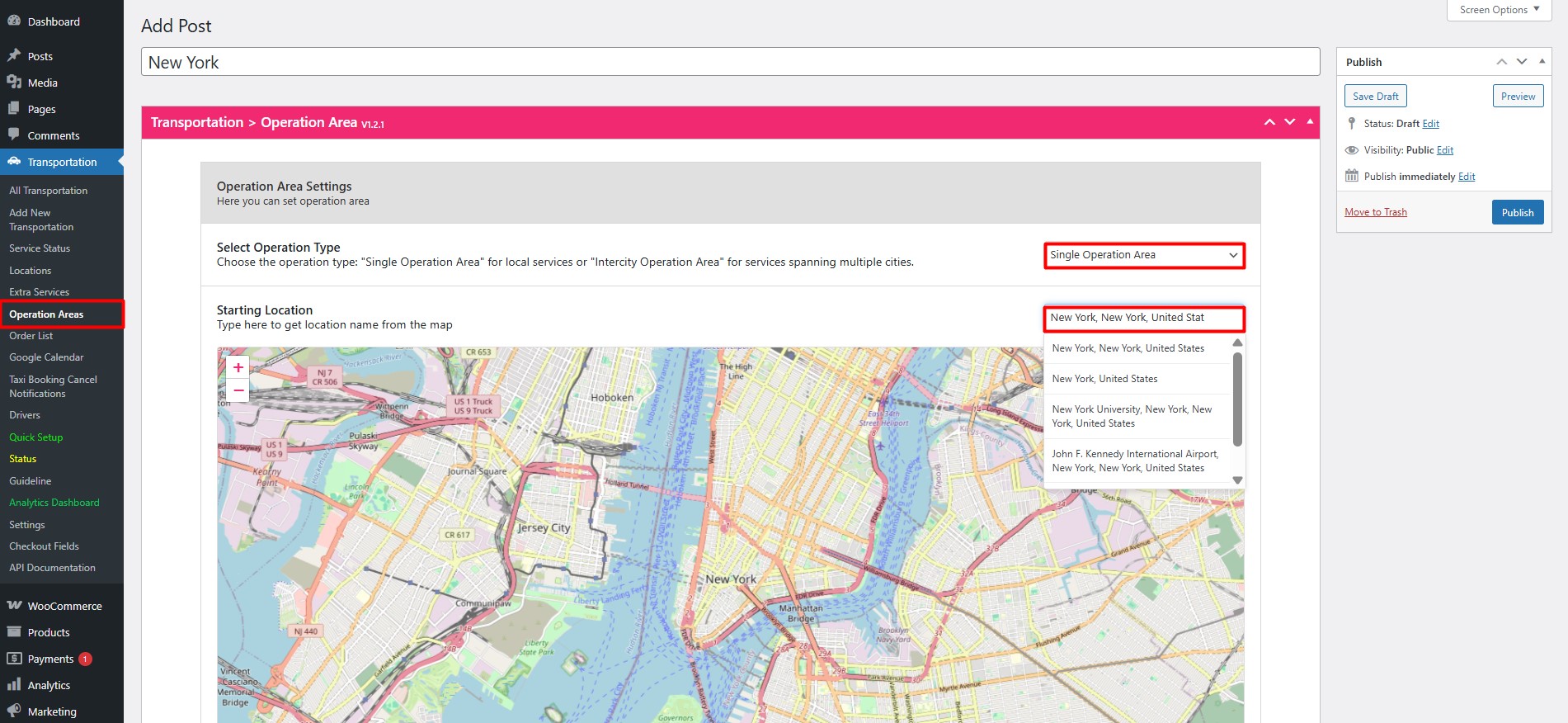The image size is (1568, 723).
Task: Collapse the Publish panel
Action: tap(1542, 62)
